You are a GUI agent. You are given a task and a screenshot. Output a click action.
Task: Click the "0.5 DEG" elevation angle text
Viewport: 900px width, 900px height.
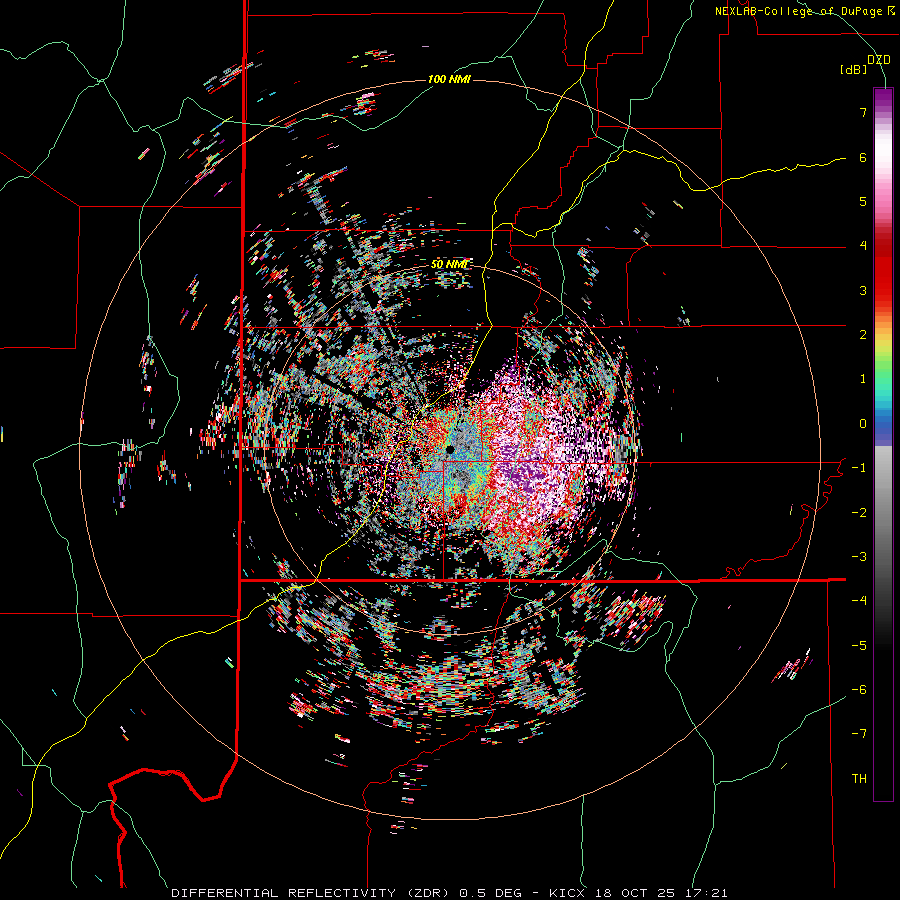pos(490,893)
